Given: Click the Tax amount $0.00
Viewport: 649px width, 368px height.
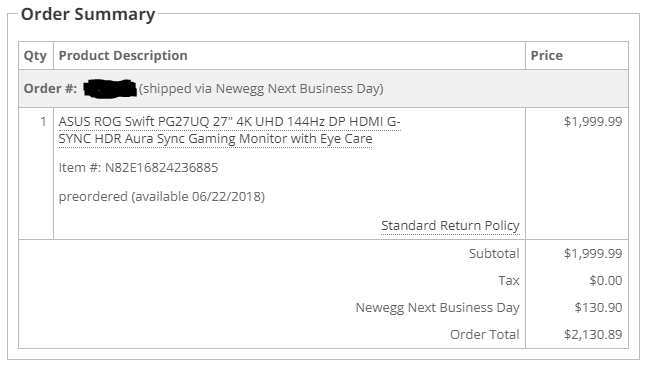Looking at the screenshot, I should point(606,281).
